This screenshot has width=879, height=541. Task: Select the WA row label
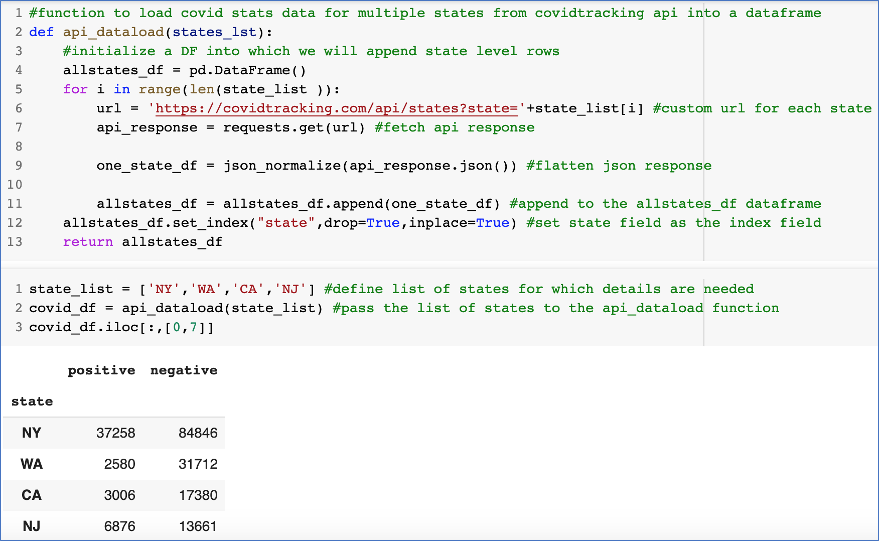[x=31, y=464]
